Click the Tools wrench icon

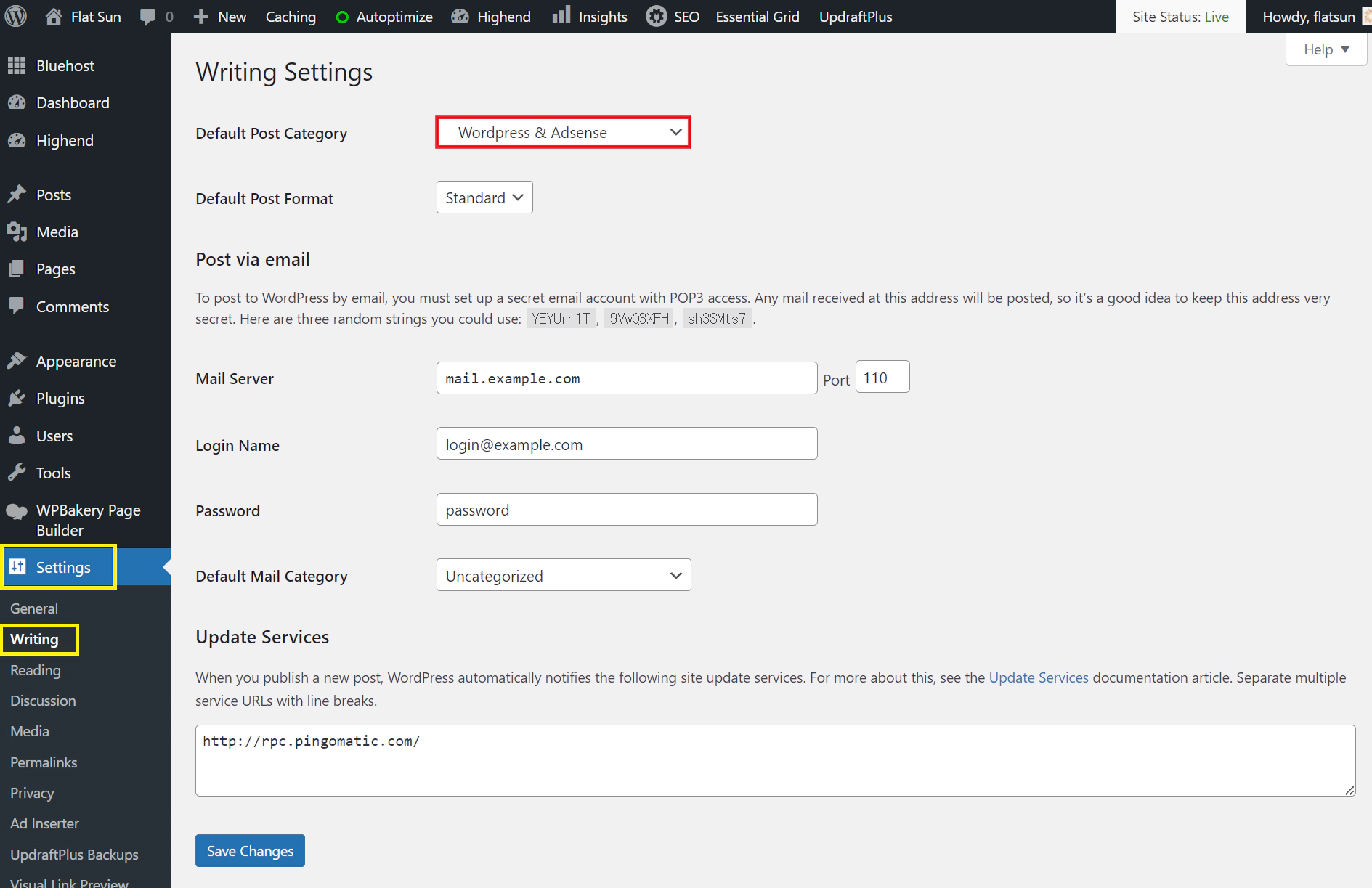(x=17, y=473)
